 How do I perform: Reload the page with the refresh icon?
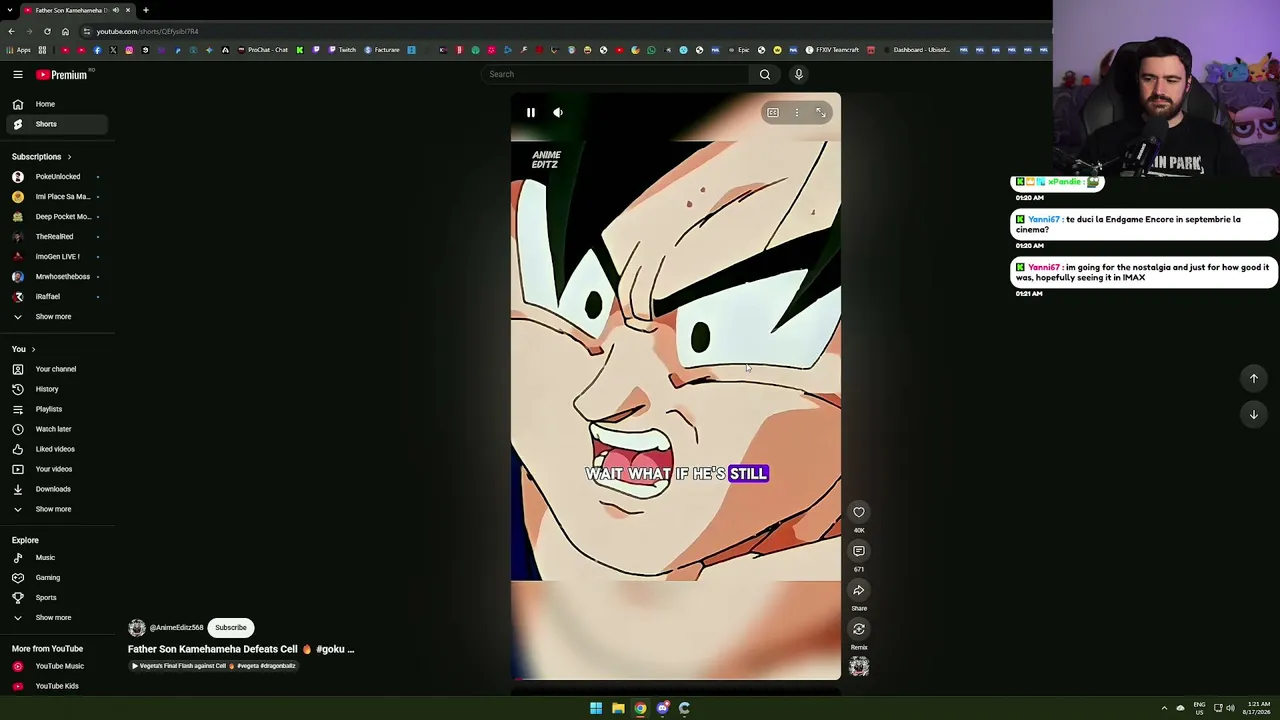tap(47, 32)
